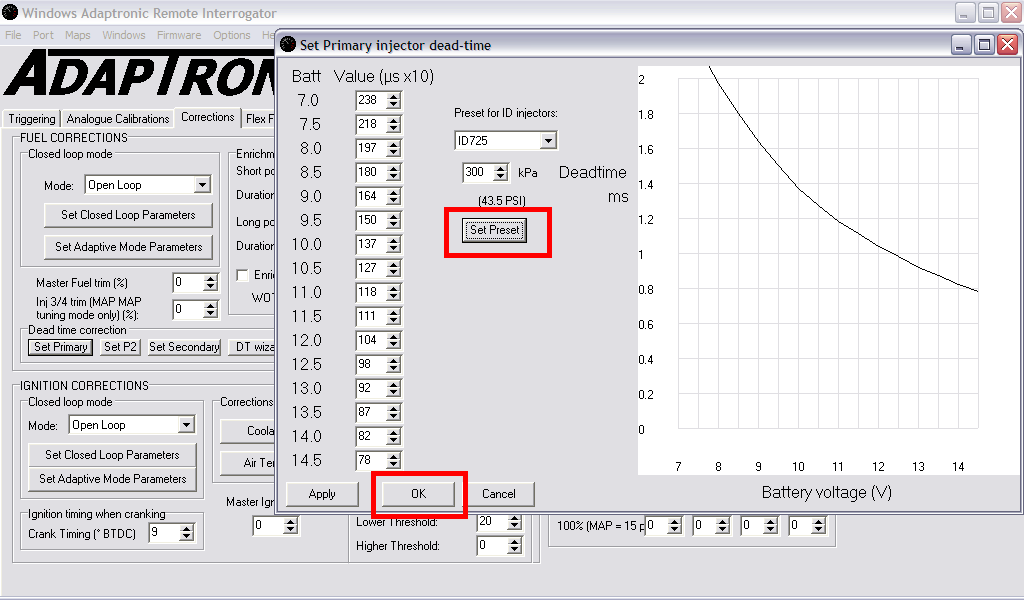This screenshot has width=1024, height=600.
Task: Increment the Master Fuel trim value
Action: (x=210, y=279)
